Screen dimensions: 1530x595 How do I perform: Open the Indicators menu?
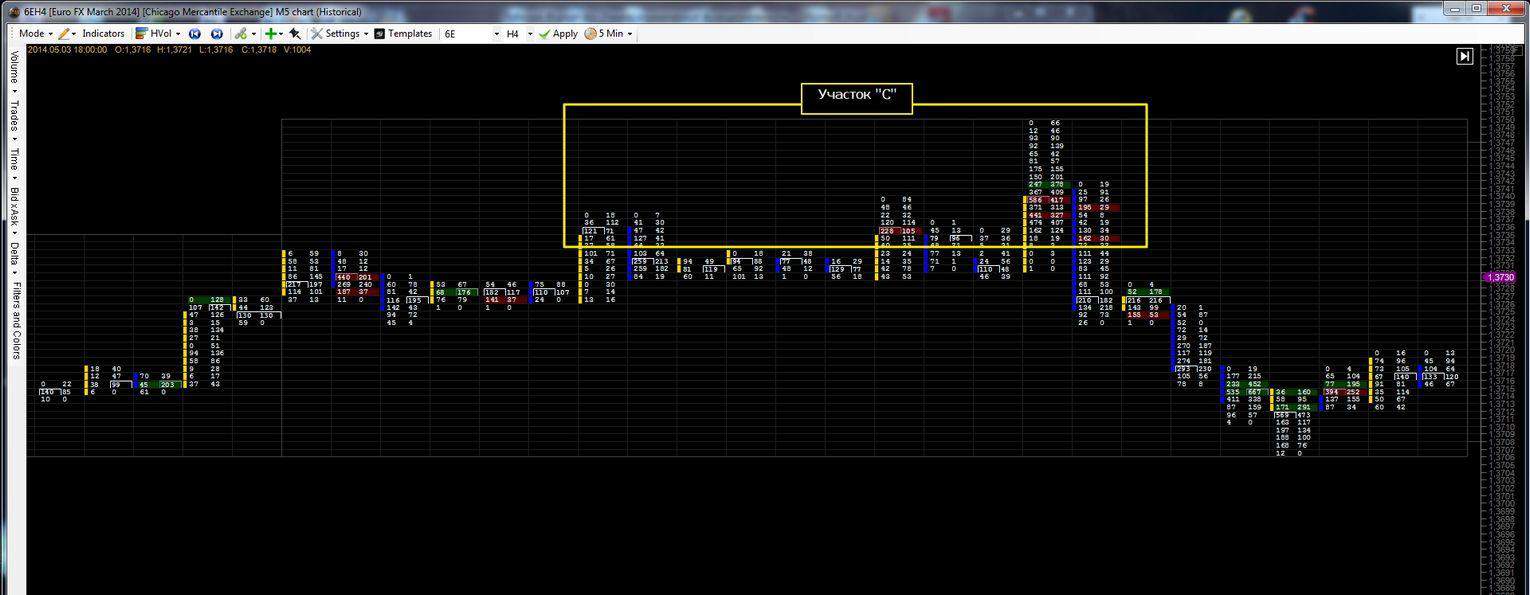pos(103,34)
